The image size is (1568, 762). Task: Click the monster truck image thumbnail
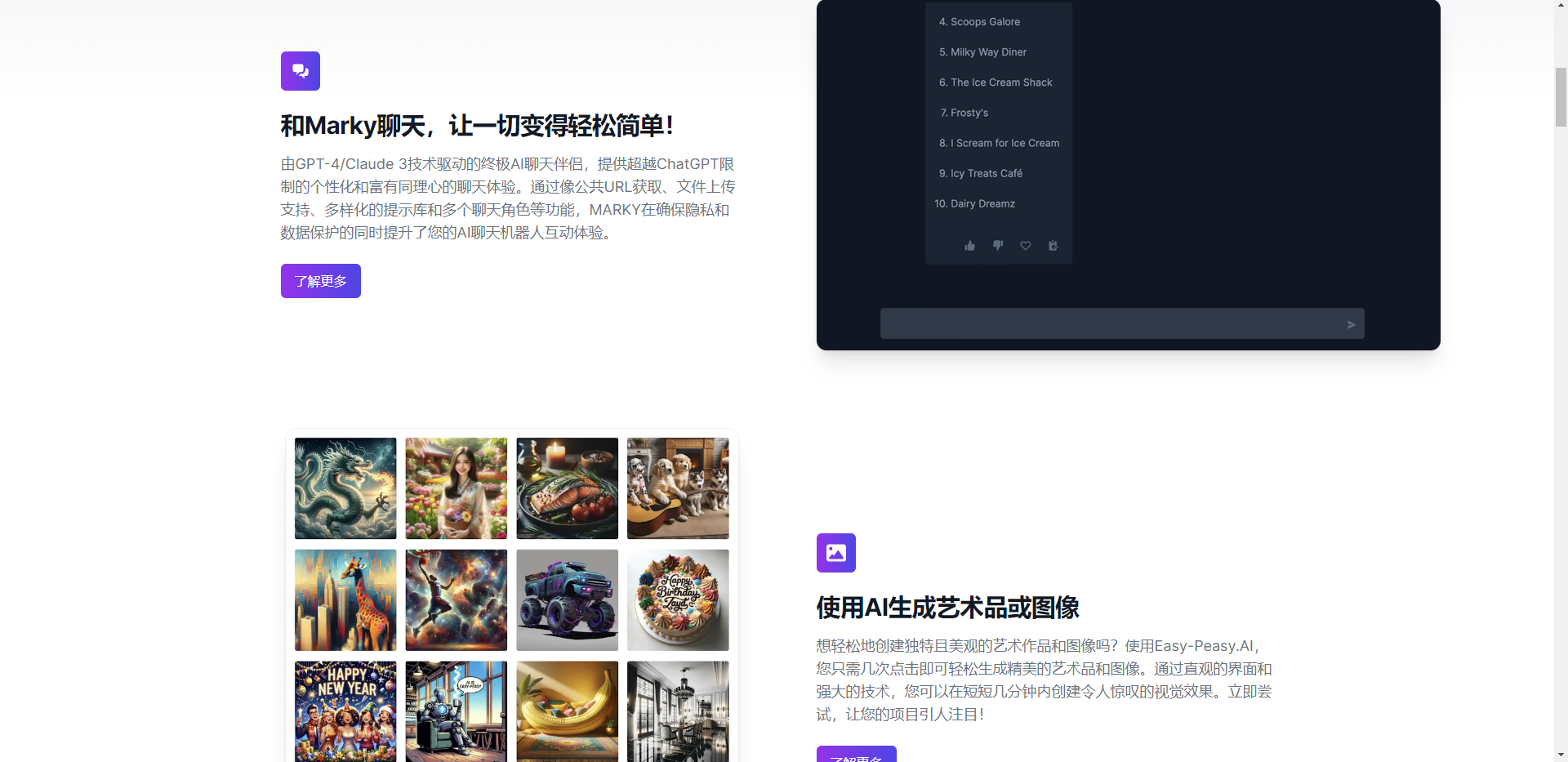point(567,599)
